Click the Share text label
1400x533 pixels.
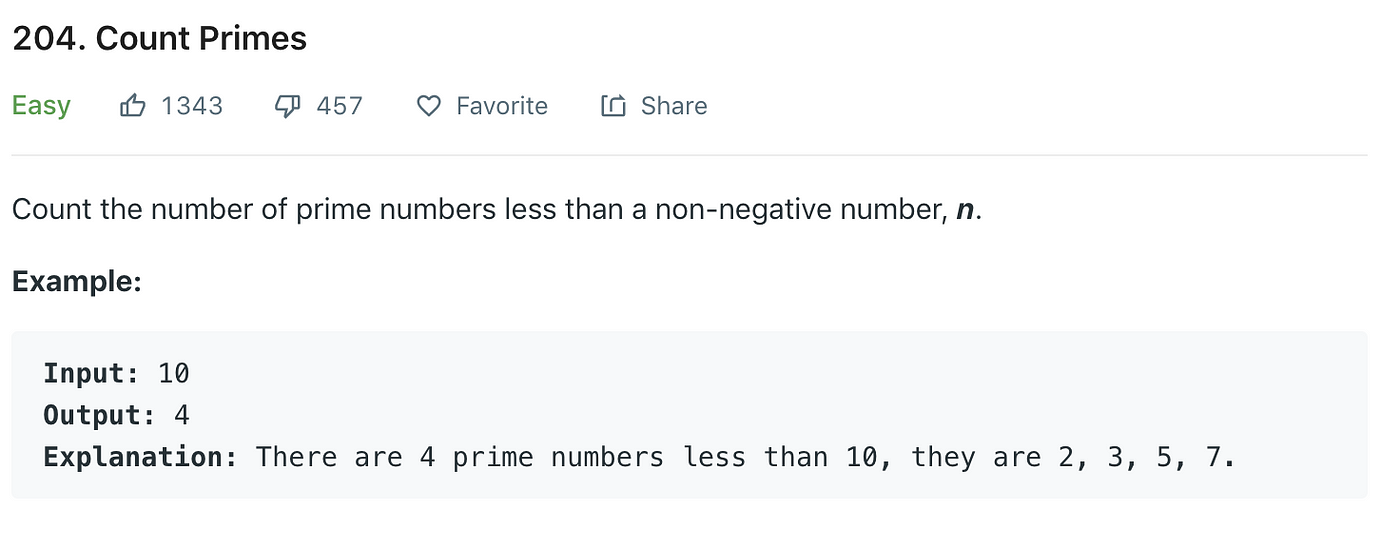[674, 106]
